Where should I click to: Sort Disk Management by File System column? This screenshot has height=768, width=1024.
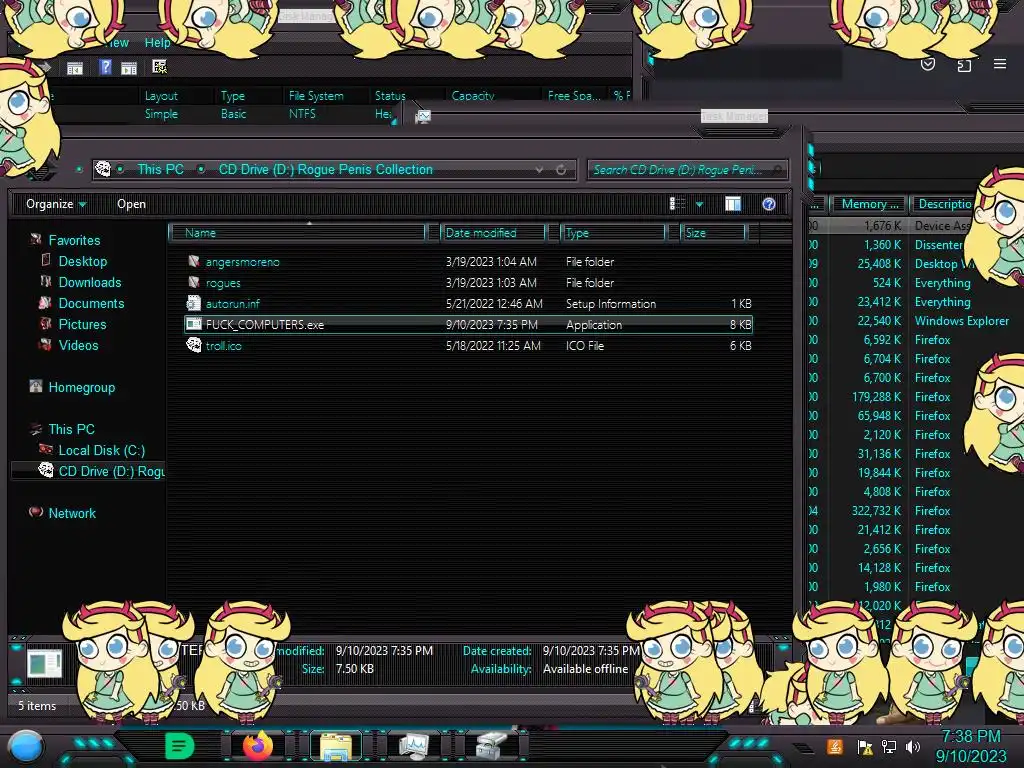pos(316,96)
